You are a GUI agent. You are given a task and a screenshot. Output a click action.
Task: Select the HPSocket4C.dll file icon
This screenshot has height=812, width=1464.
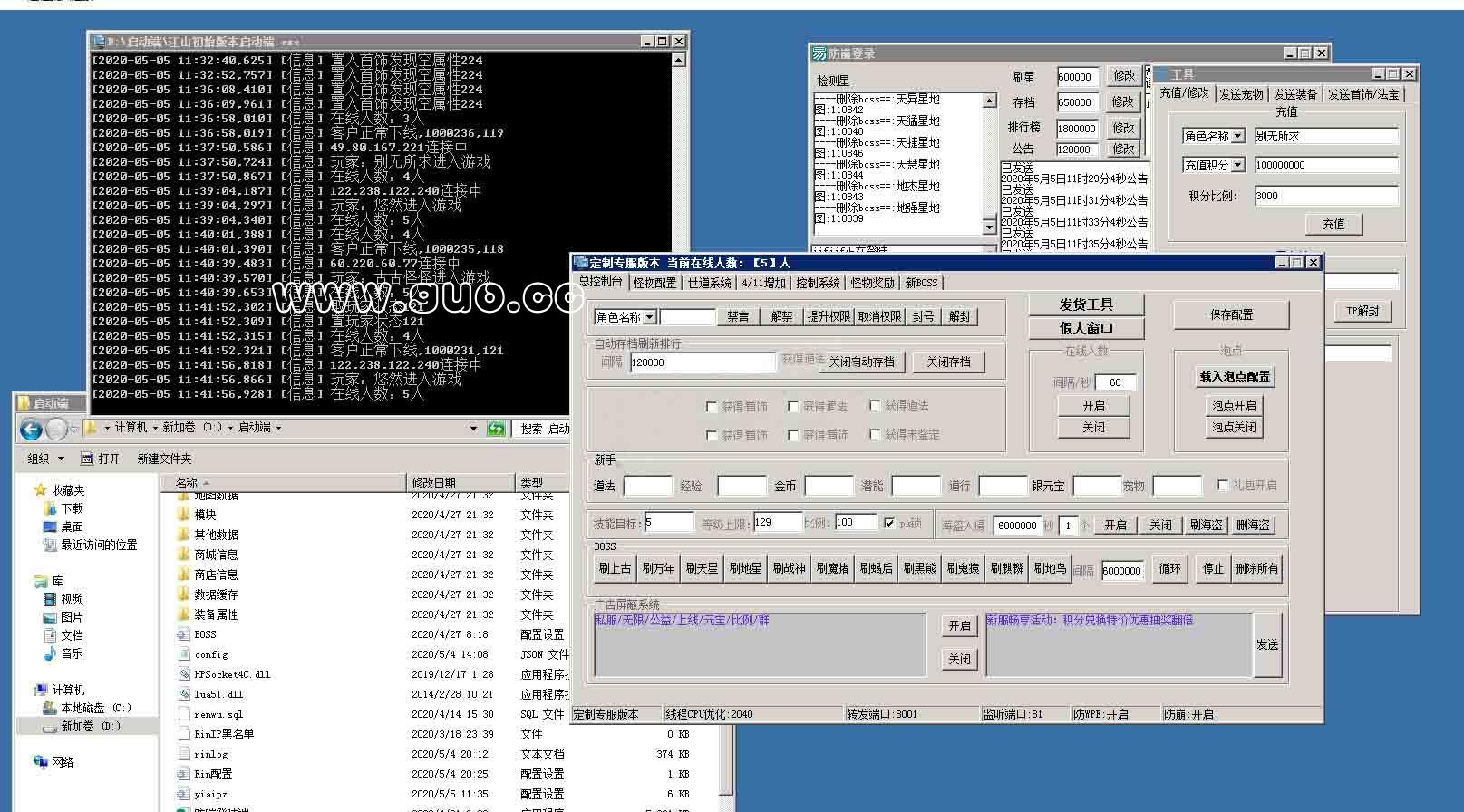(184, 674)
